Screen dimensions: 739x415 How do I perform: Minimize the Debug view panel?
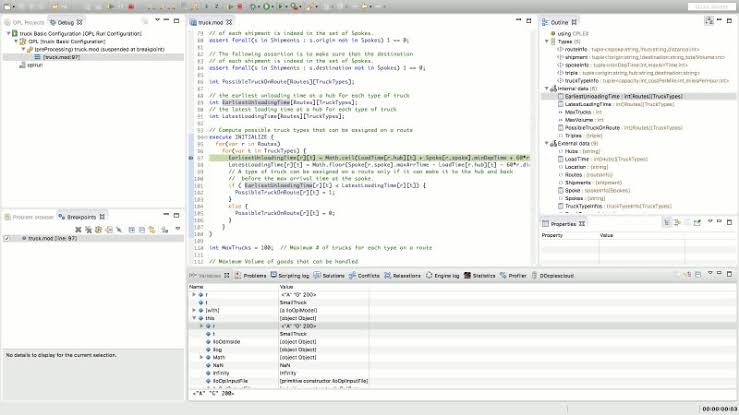point(166,20)
